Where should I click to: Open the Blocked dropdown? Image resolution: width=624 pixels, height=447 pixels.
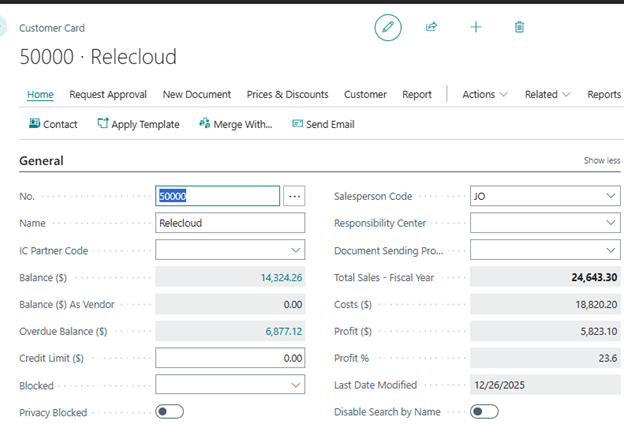pos(296,385)
